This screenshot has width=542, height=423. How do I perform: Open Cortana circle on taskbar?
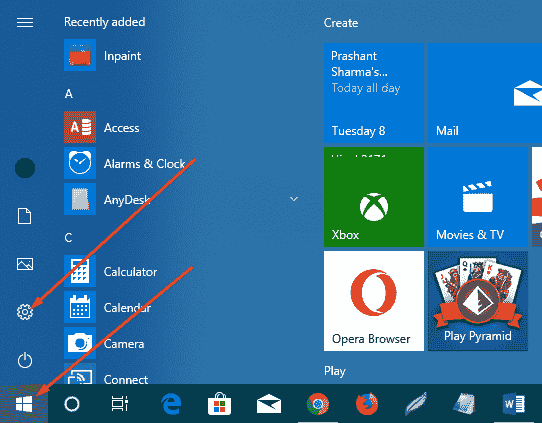click(72, 404)
